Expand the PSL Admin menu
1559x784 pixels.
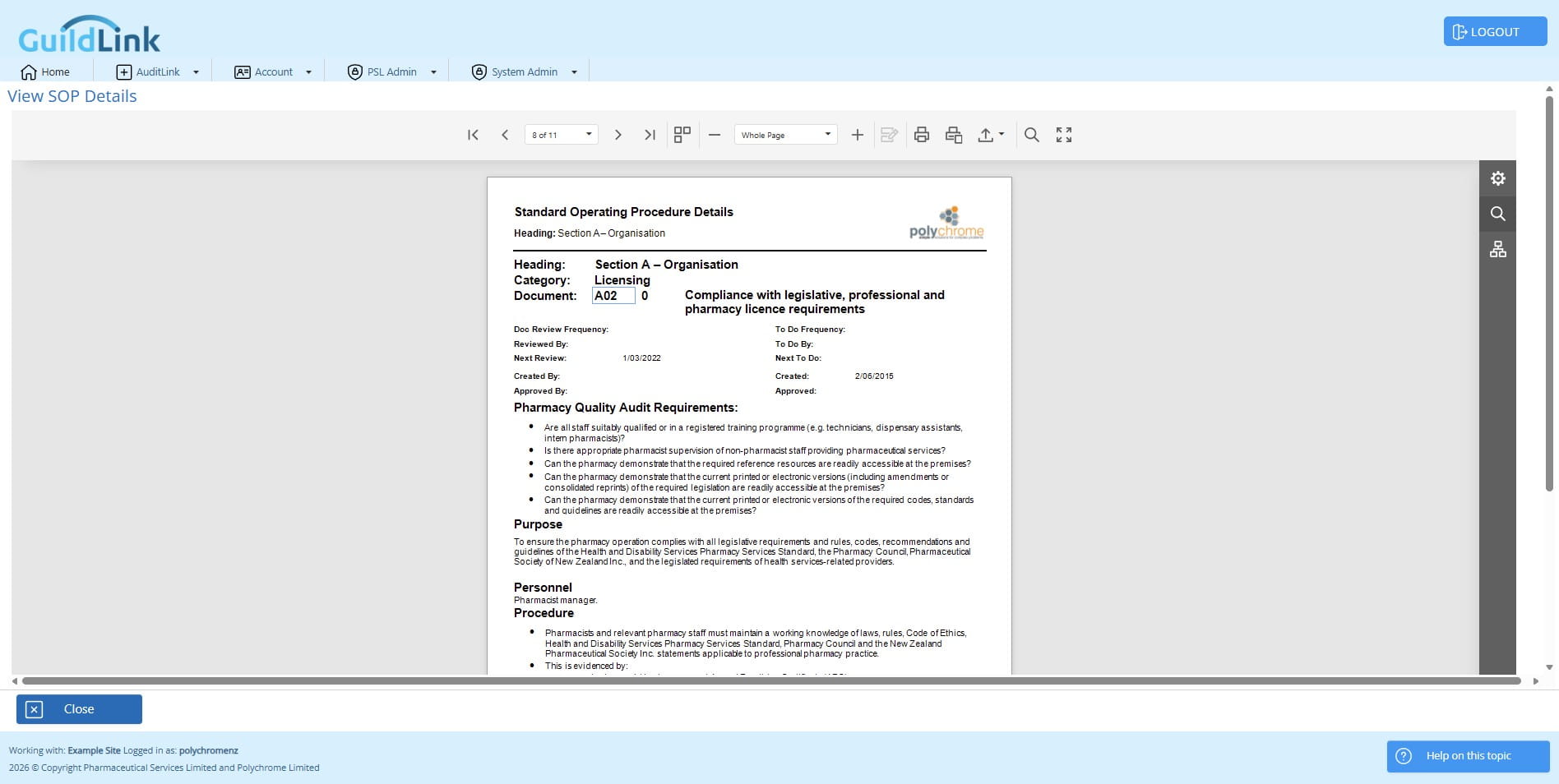click(x=392, y=72)
